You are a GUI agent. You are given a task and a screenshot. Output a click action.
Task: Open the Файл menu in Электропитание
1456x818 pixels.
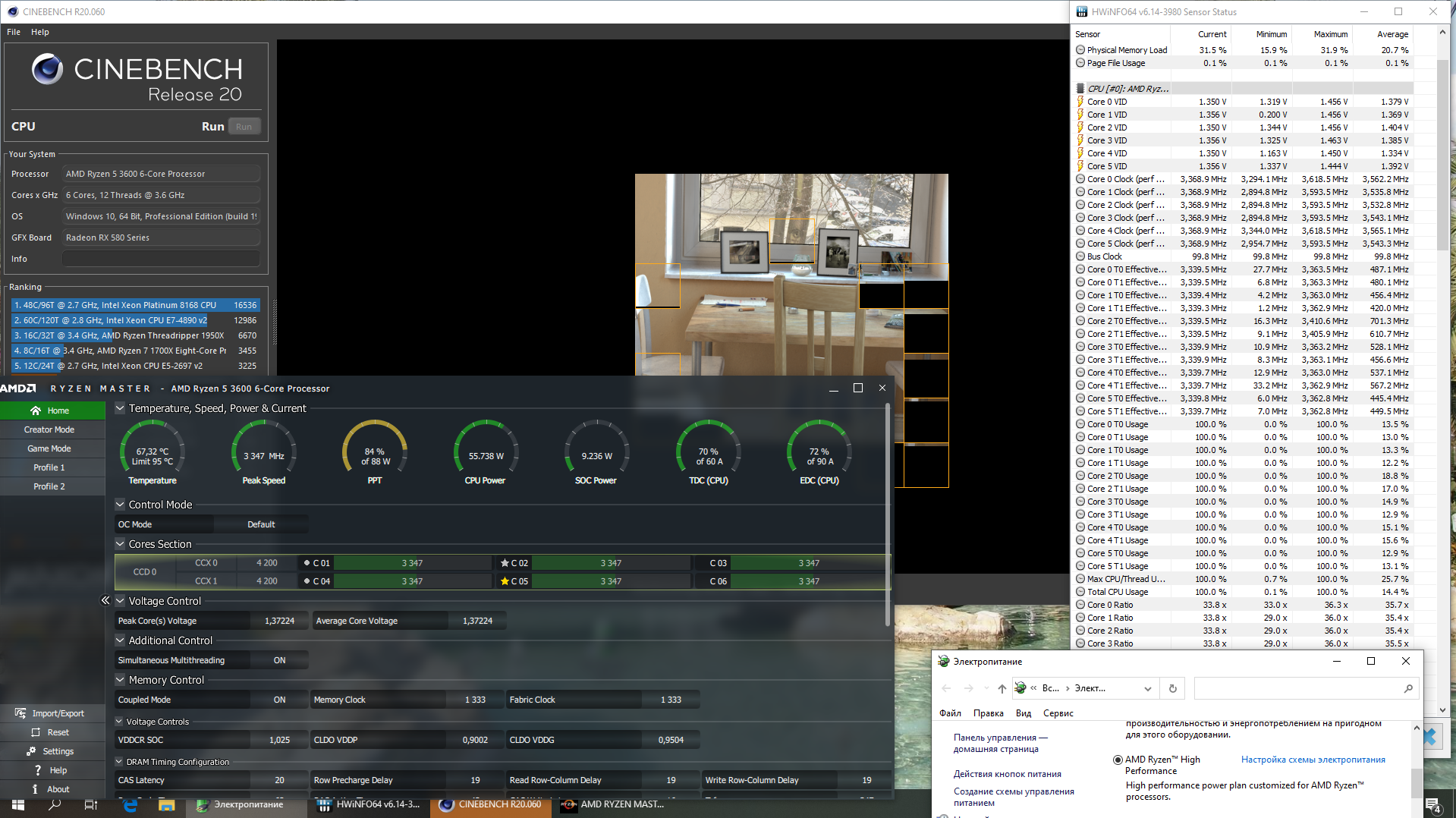pyautogui.click(x=950, y=713)
